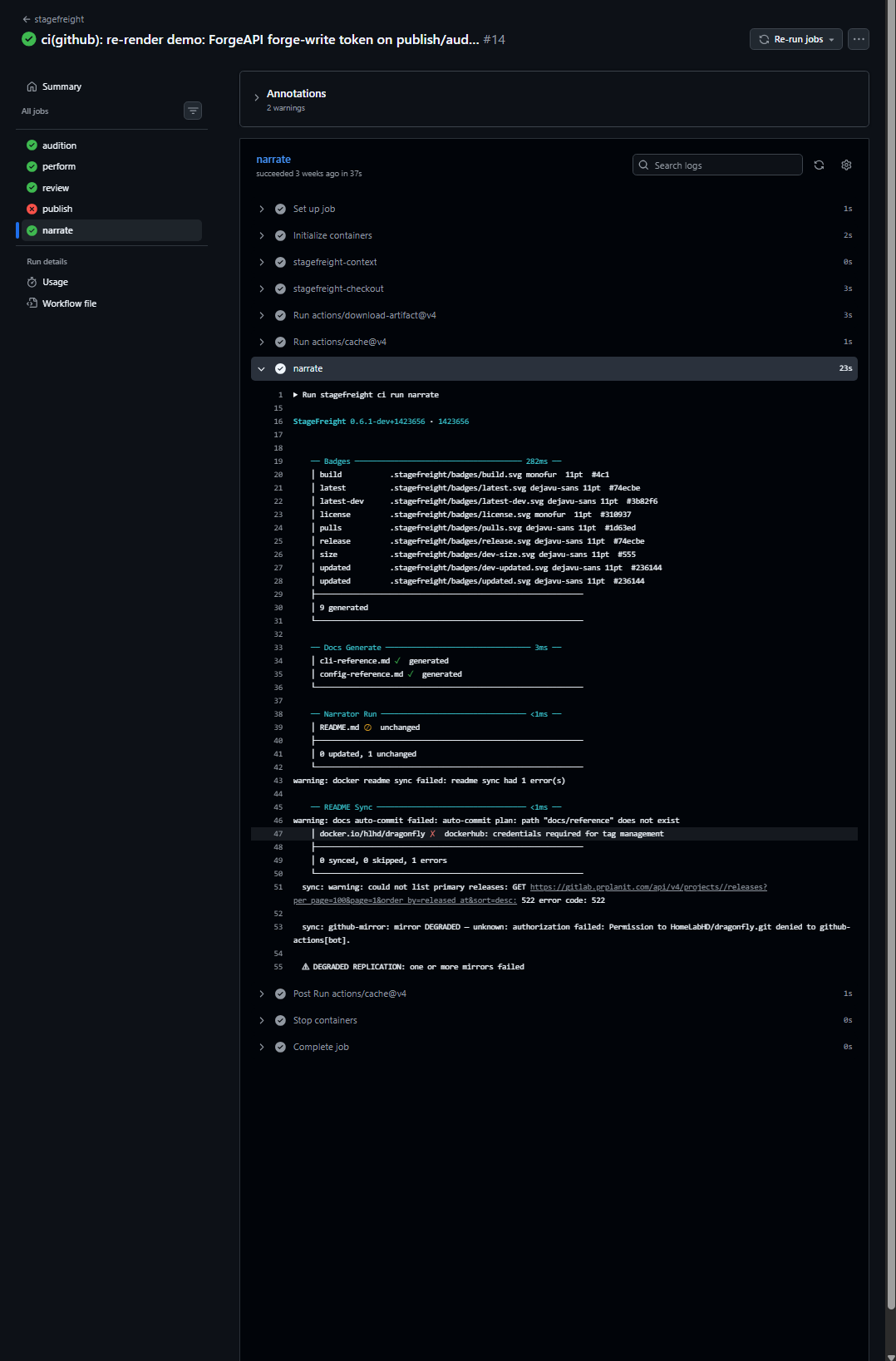Select the perform job
Screen dimensions: 896x1361
coord(111,166)
